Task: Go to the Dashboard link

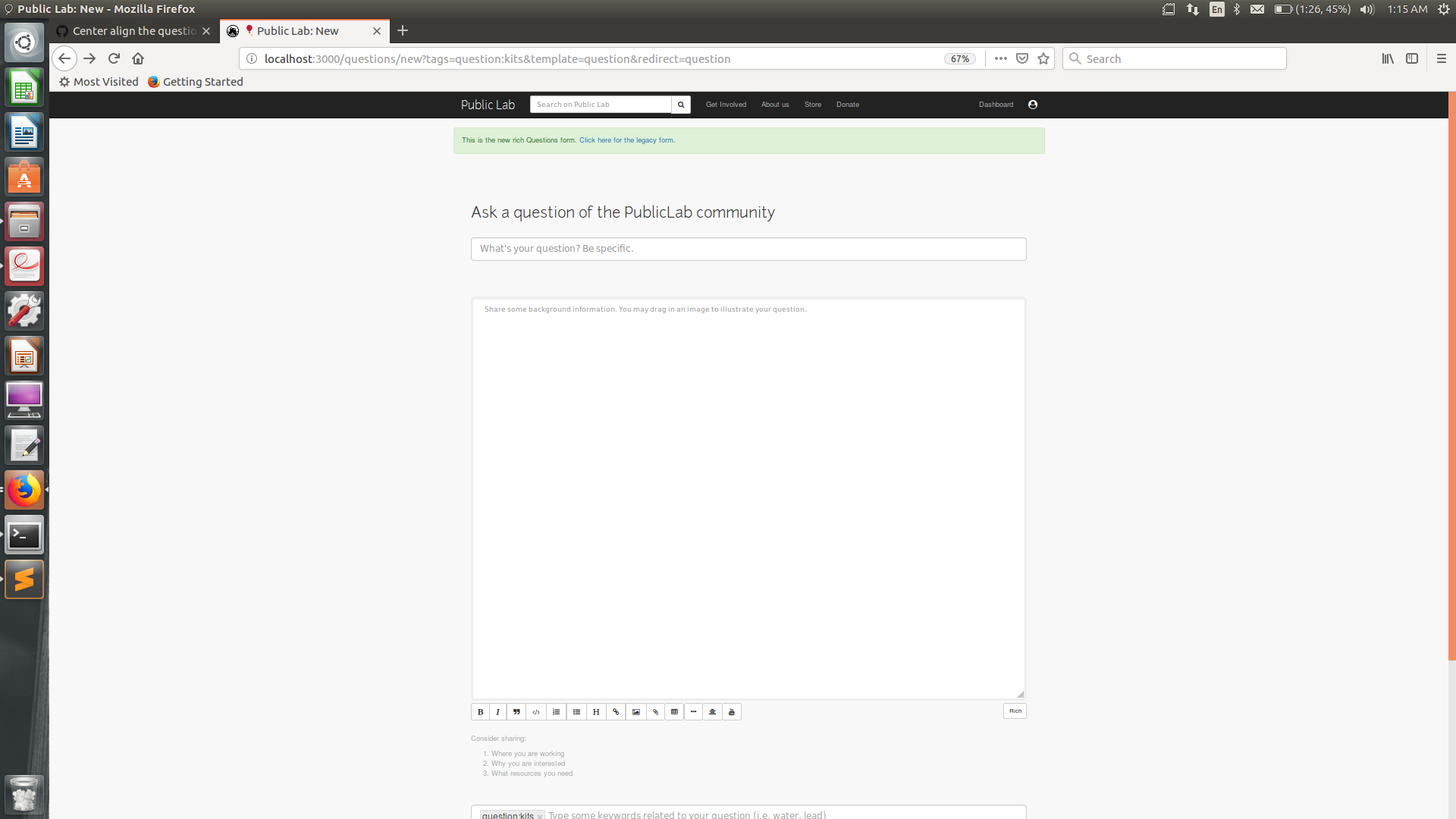Action: 996,105
